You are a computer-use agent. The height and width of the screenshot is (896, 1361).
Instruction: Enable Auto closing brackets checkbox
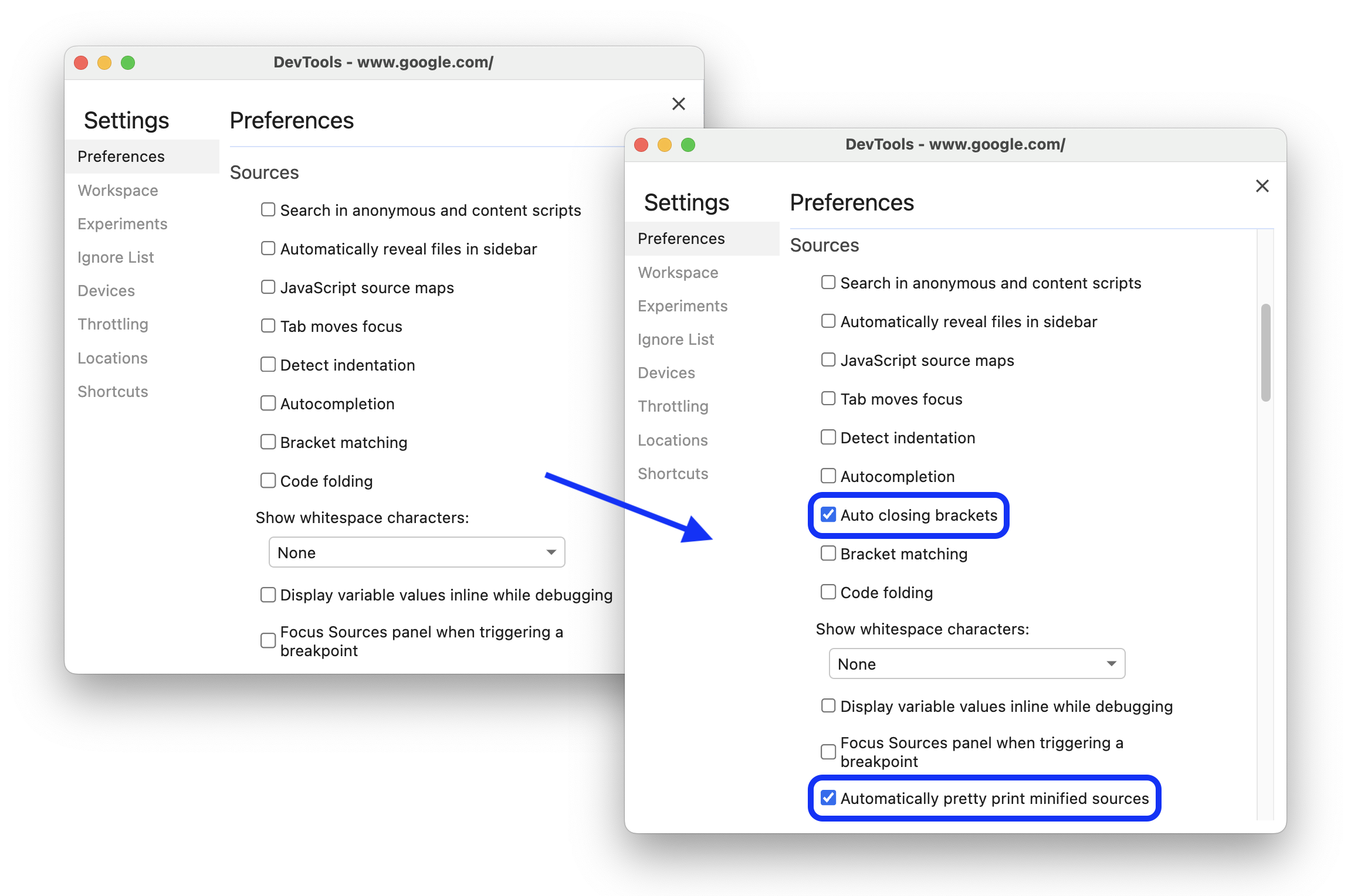[828, 515]
